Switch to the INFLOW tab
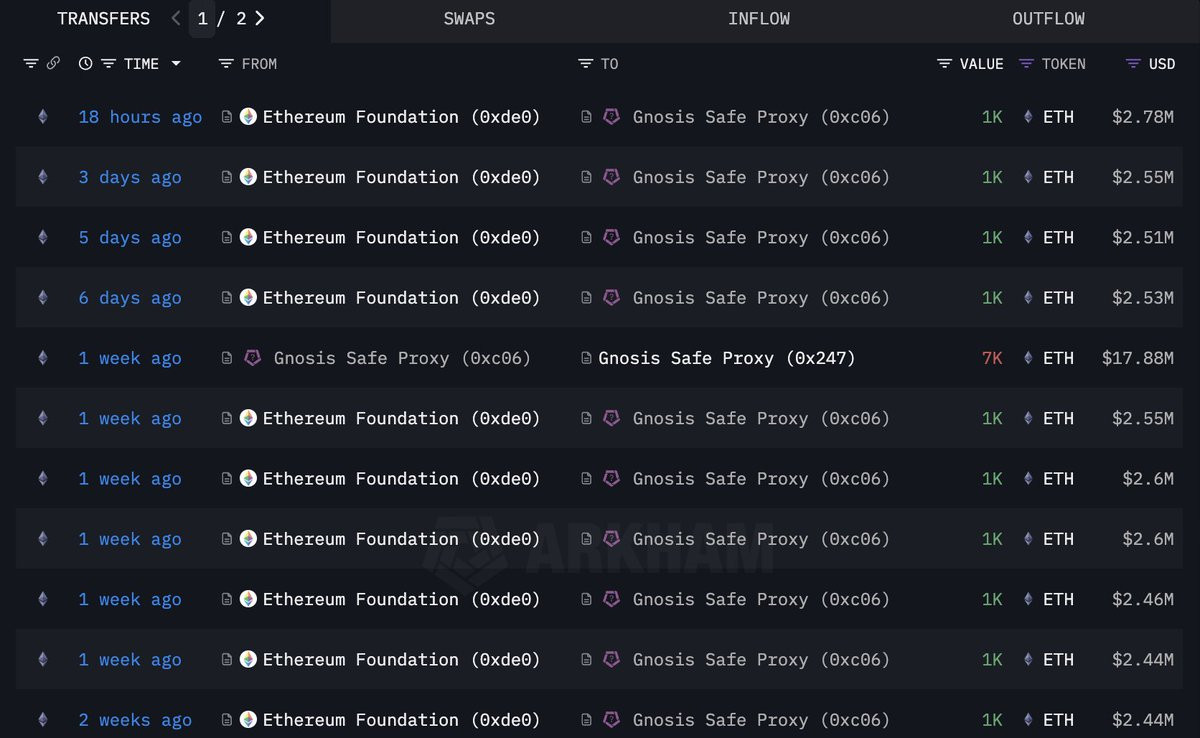Image resolution: width=1200 pixels, height=738 pixels. click(759, 19)
